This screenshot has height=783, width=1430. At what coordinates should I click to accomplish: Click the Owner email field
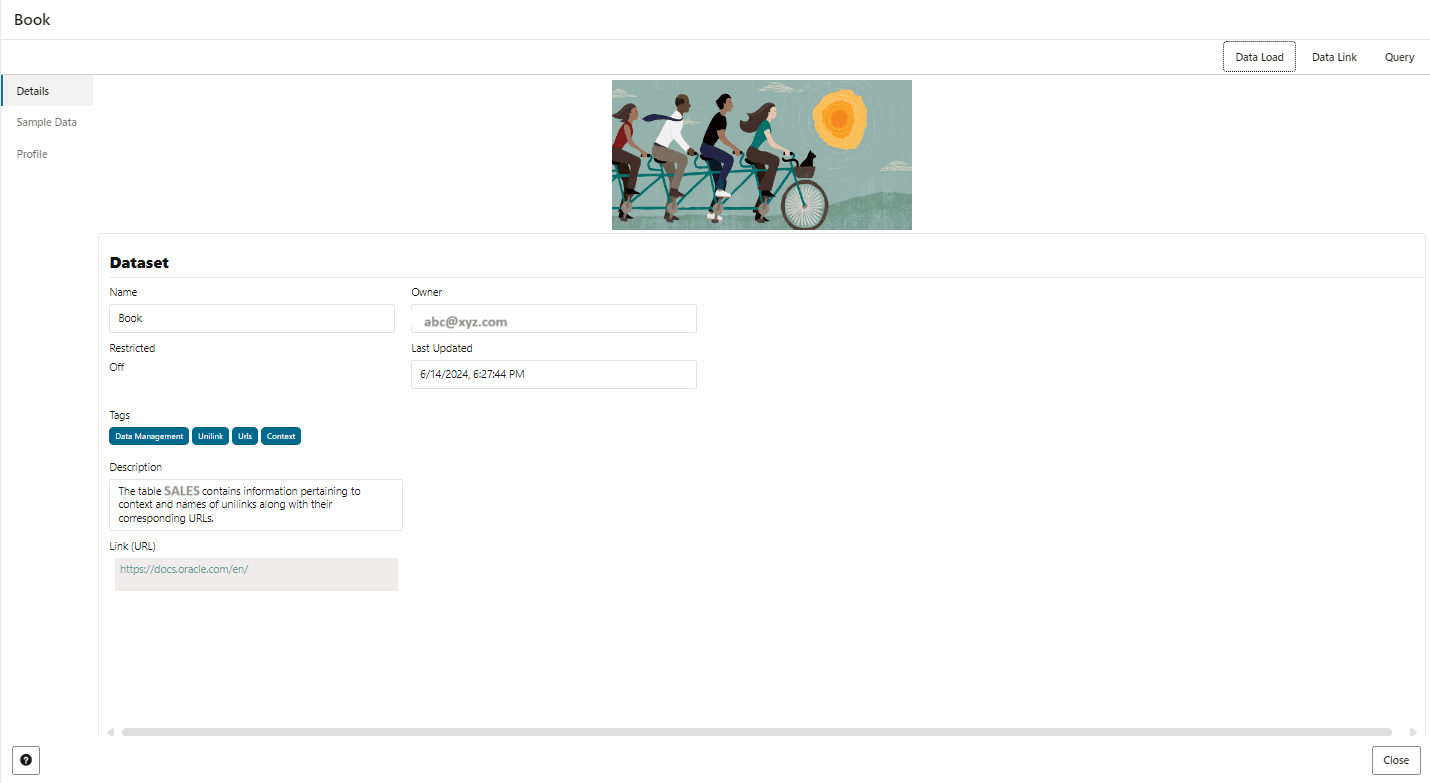(x=553, y=319)
